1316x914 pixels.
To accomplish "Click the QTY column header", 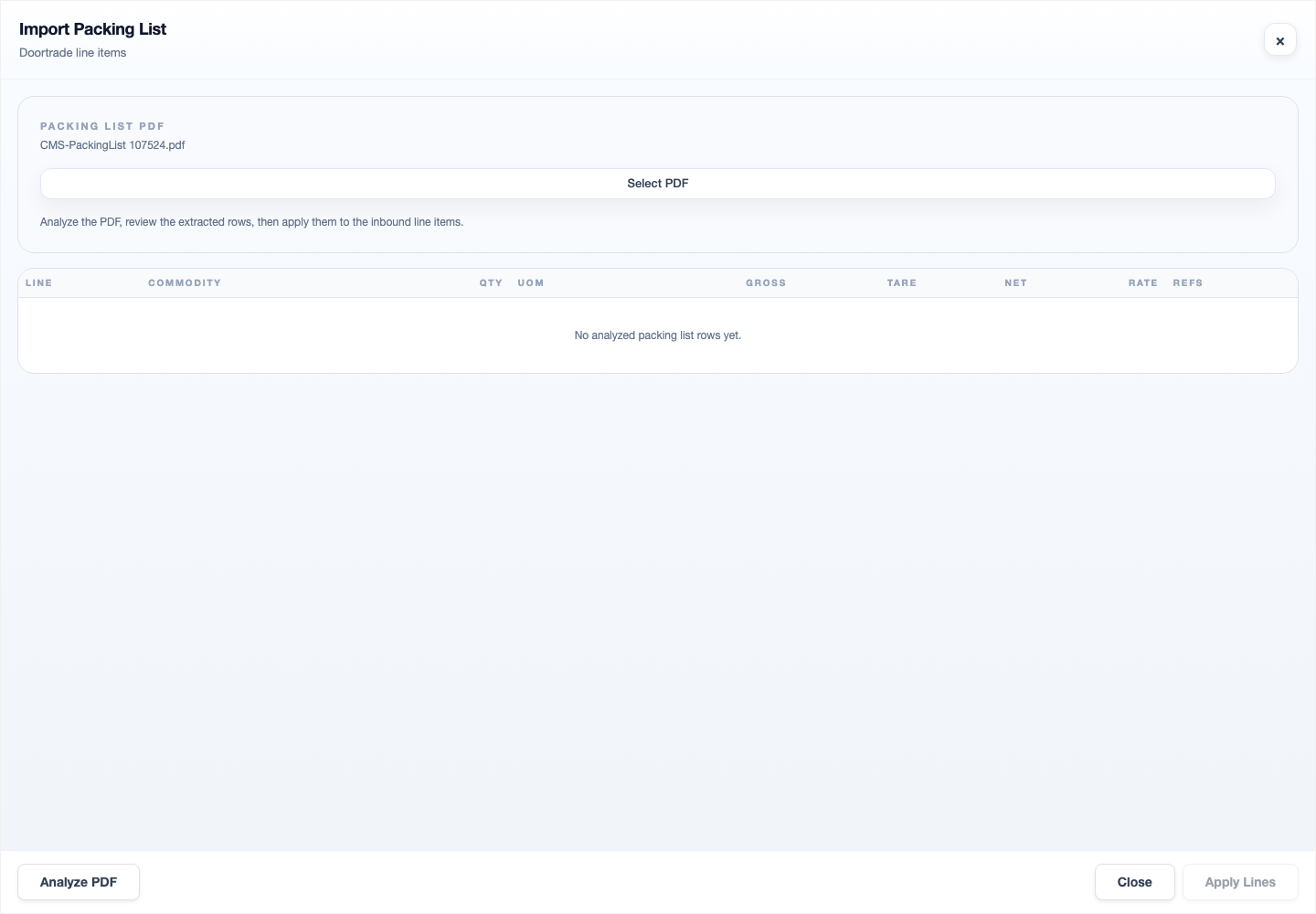I will pos(491,283).
